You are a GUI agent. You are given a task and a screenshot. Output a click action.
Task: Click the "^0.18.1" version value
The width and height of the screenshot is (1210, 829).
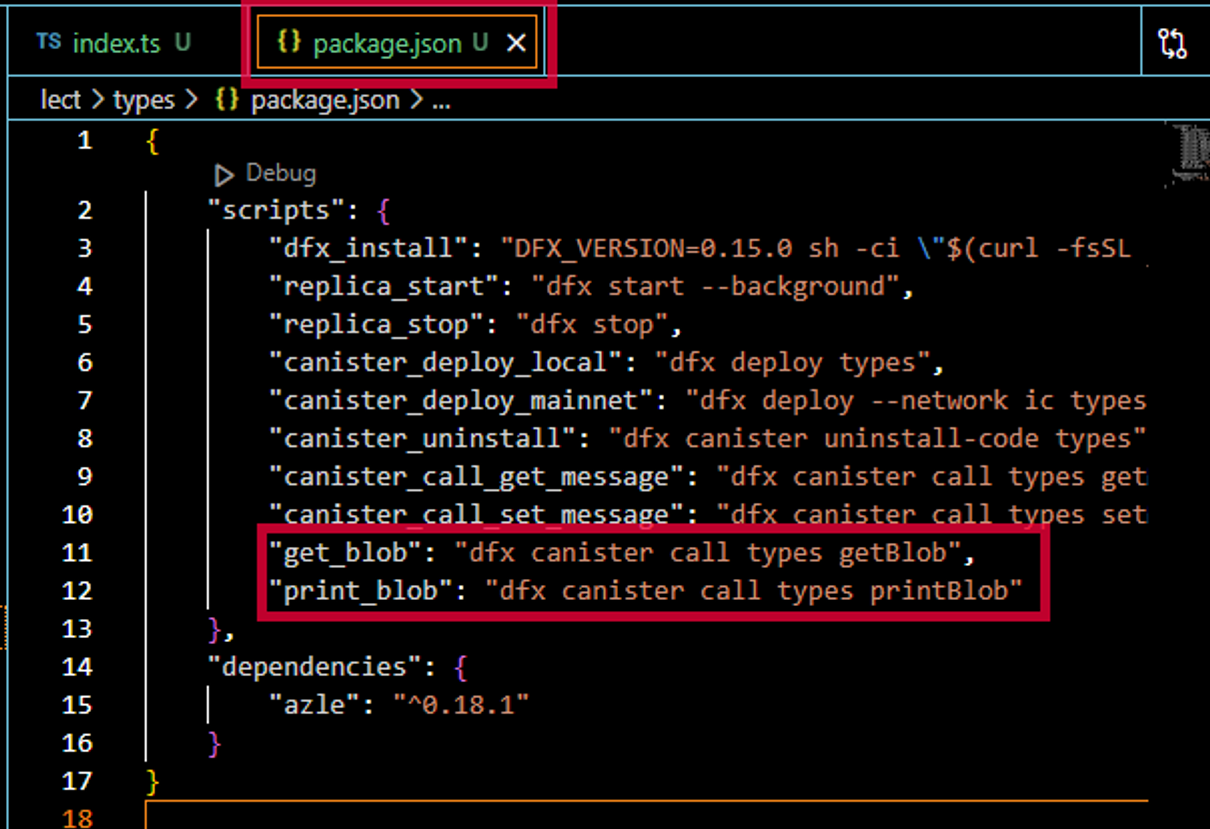[460, 704]
